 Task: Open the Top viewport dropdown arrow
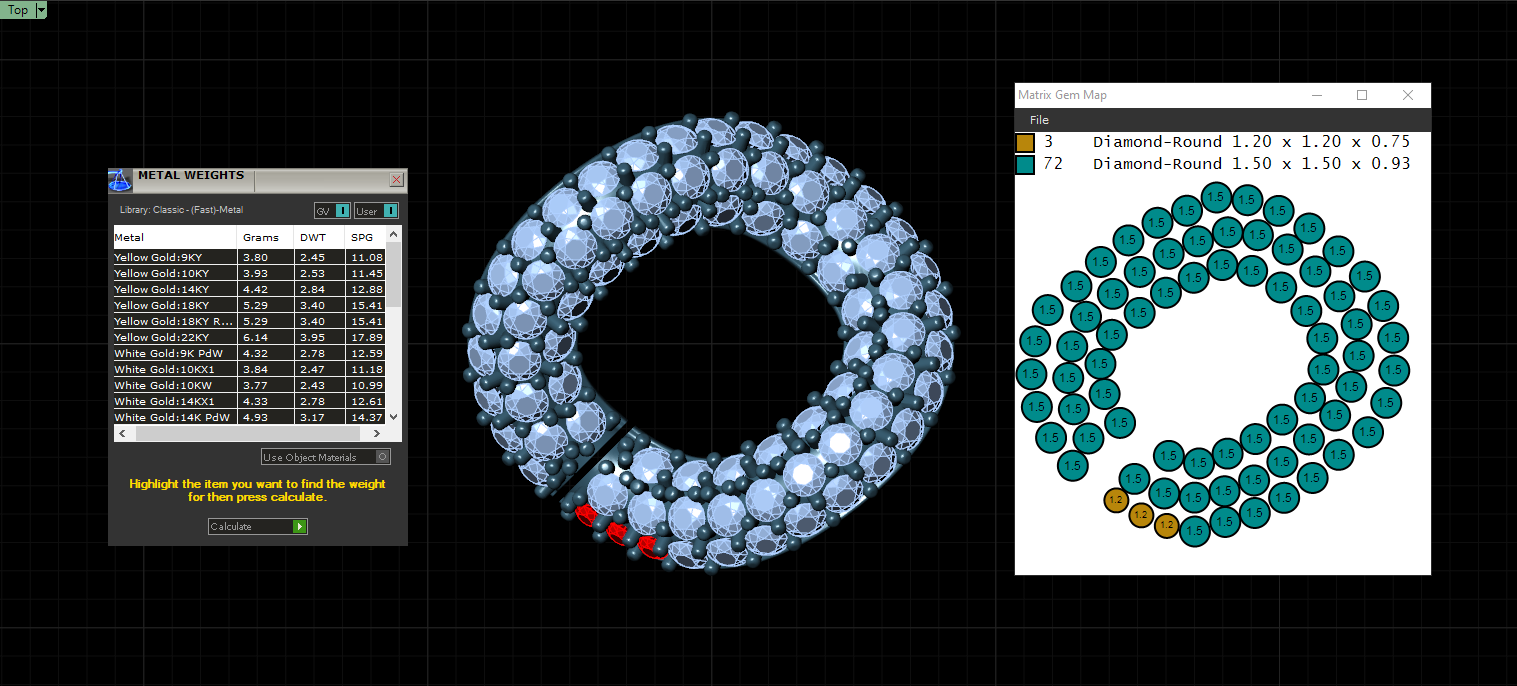click(41, 10)
